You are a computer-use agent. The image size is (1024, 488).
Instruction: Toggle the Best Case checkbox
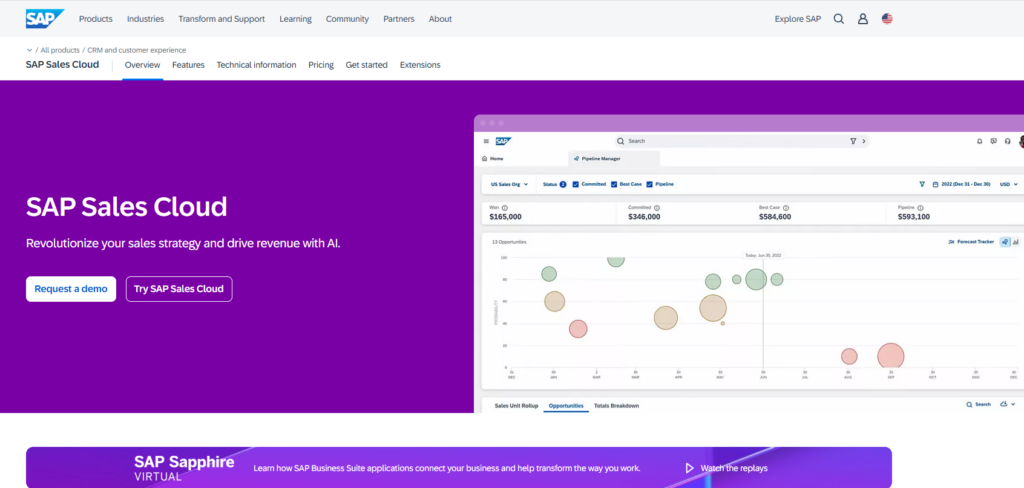(614, 184)
